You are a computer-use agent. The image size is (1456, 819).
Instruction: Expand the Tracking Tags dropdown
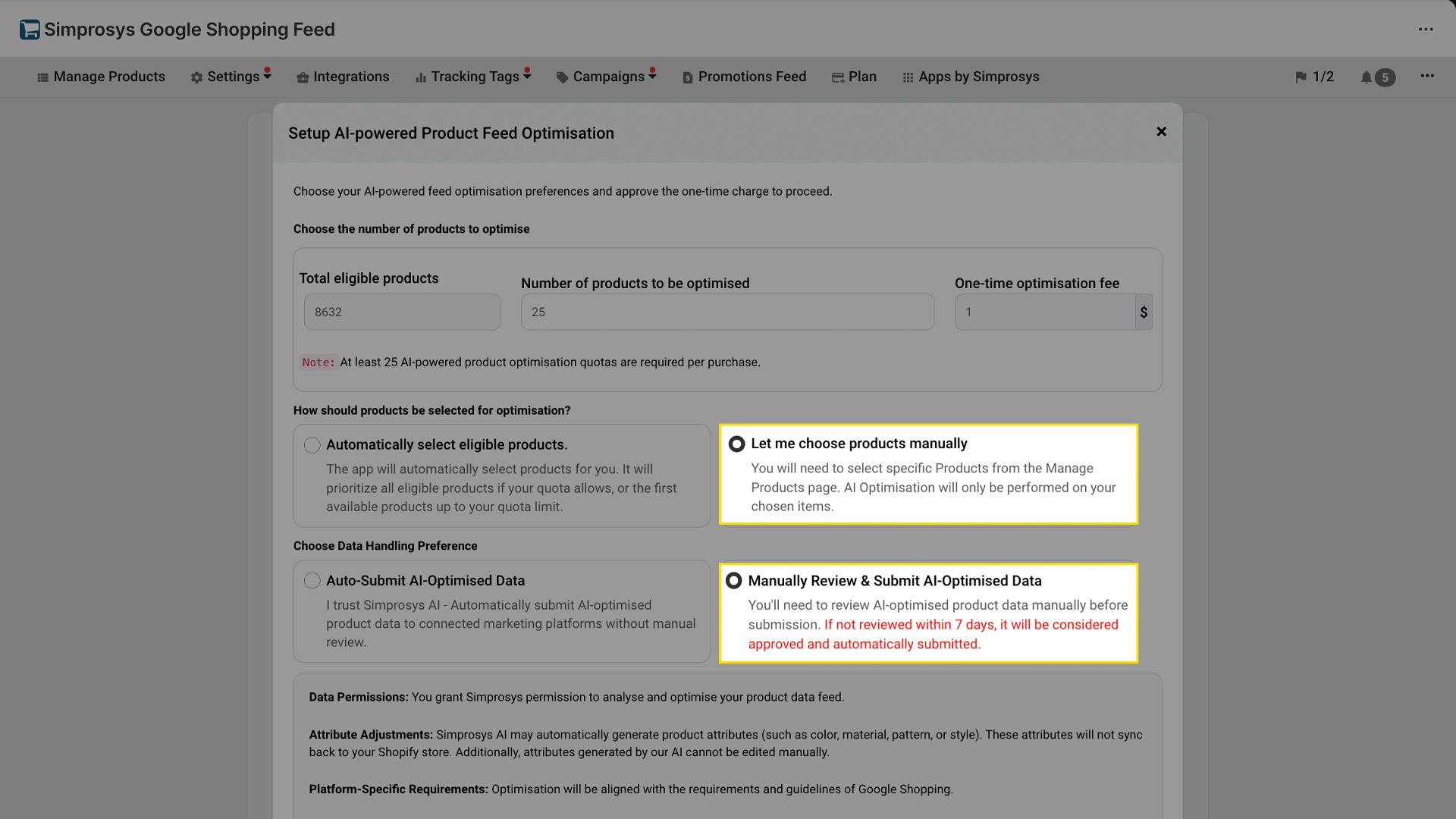(x=472, y=77)
